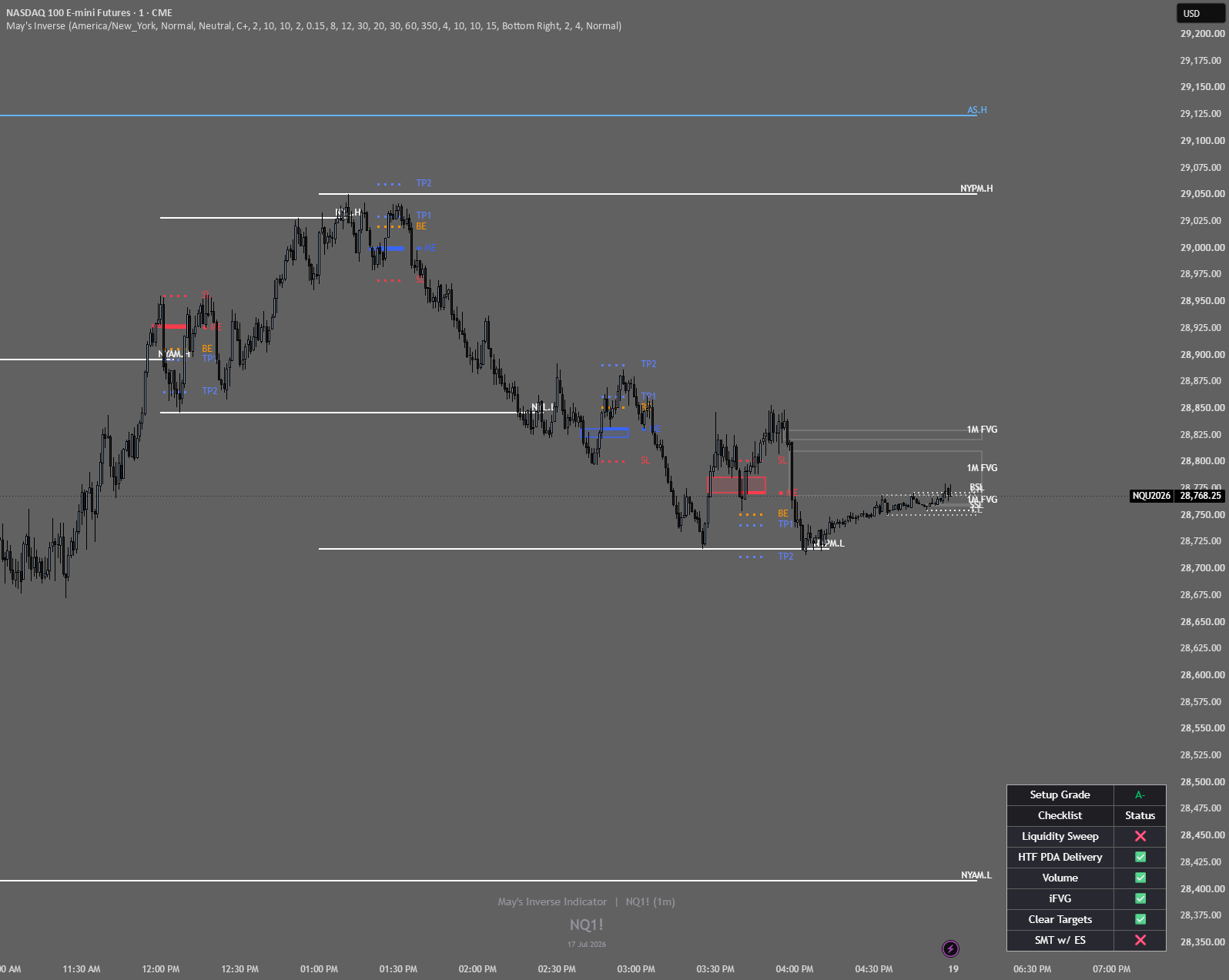Screen dimensions: 1229x980
Task: Select the AS.H level label
Action: coord(977,110)
